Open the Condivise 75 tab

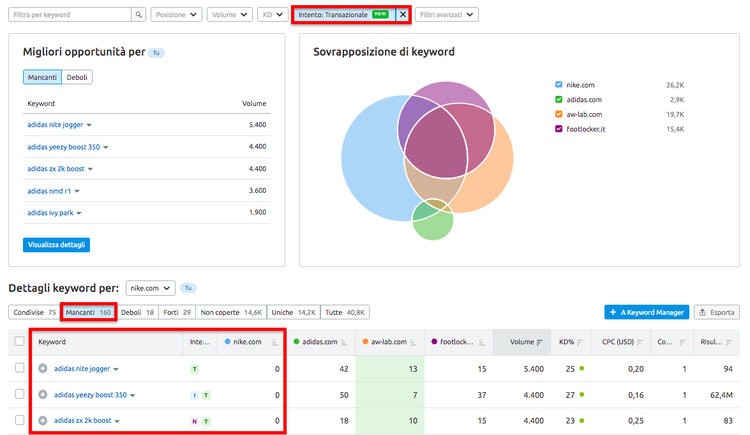[x=34, y=312]
